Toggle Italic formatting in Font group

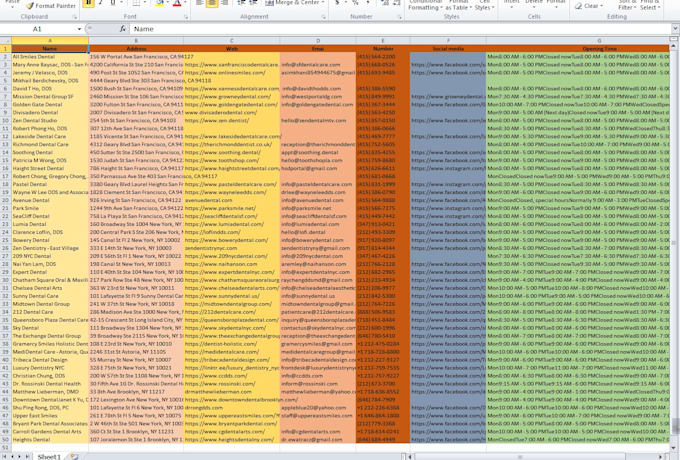coord(101,3)
